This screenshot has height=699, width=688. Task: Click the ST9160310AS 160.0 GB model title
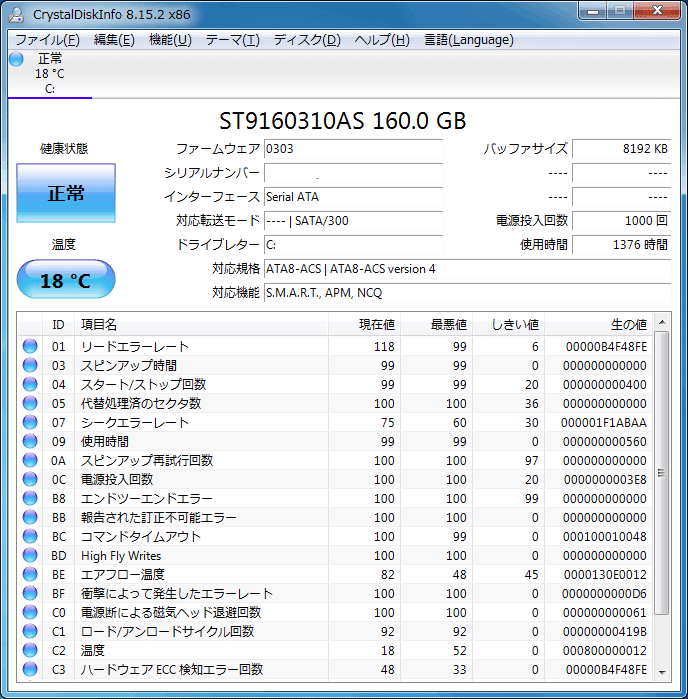[343, 121]
